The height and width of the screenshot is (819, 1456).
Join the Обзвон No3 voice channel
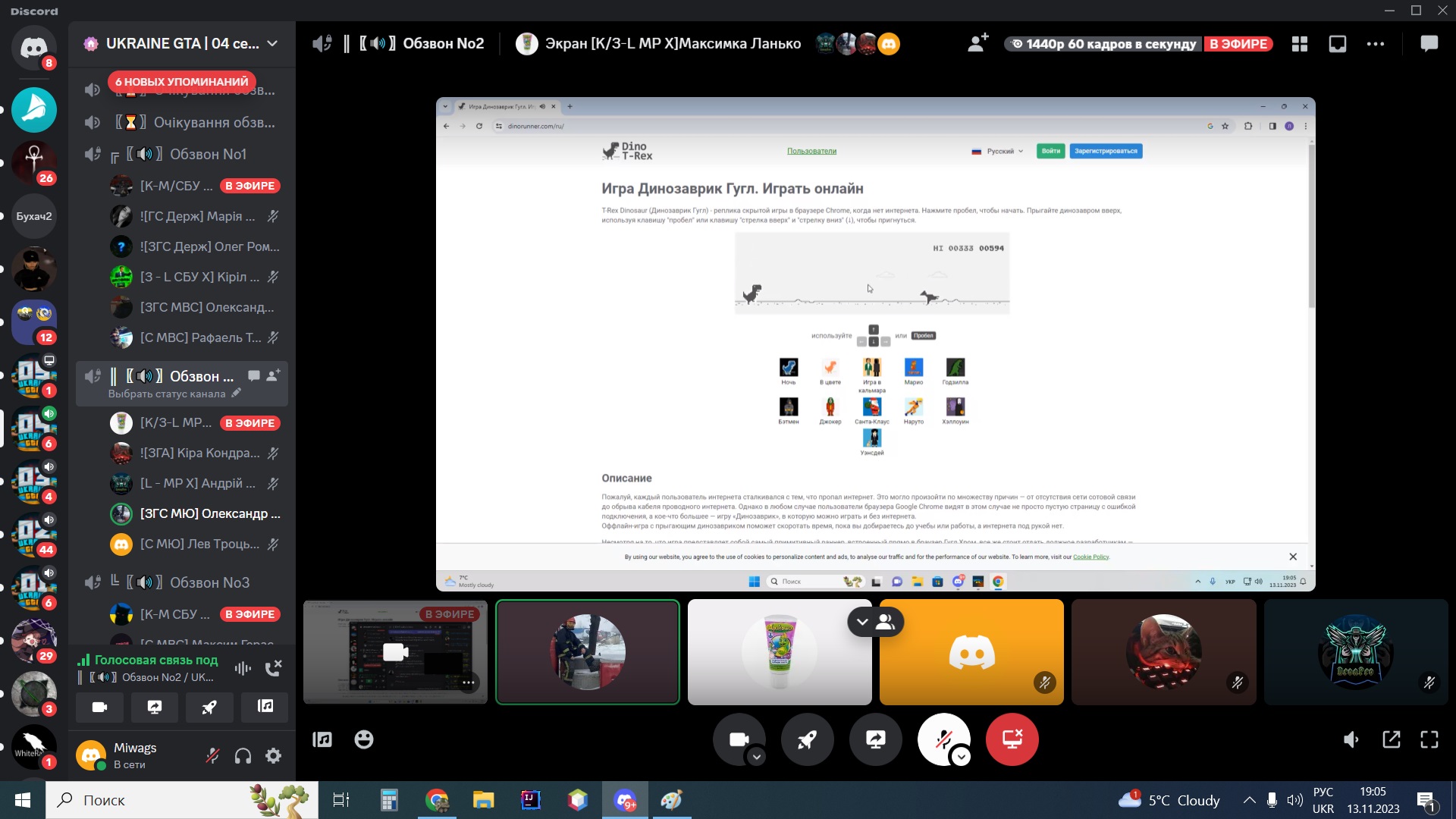pos(182,582)
